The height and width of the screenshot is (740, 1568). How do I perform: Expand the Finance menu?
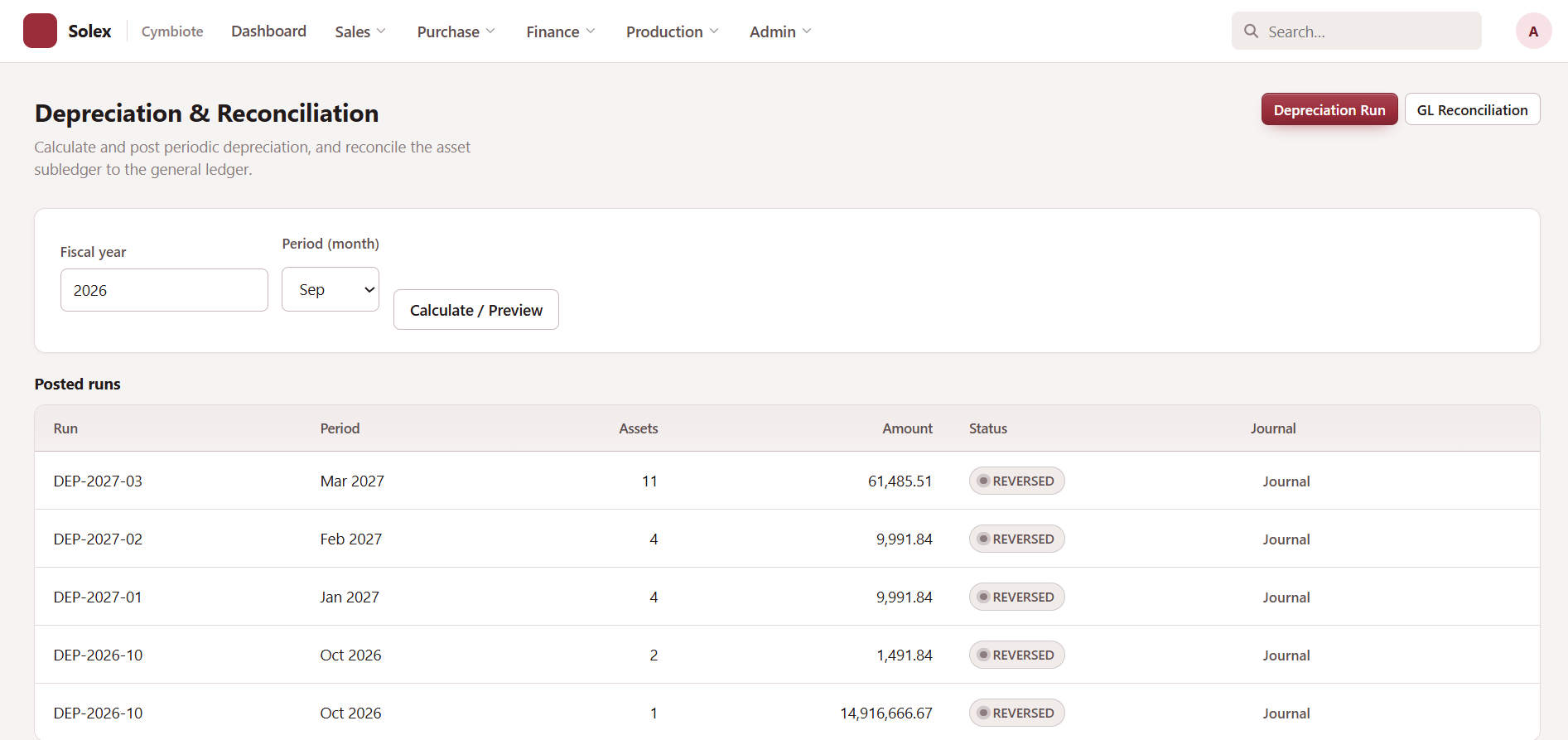tap(561, 31)
